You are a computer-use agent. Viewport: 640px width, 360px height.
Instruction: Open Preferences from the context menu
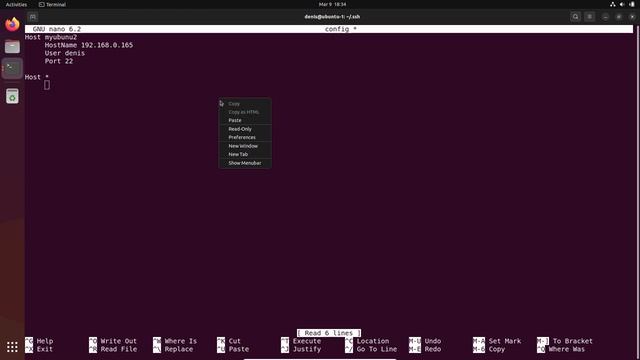coord(245,138)
